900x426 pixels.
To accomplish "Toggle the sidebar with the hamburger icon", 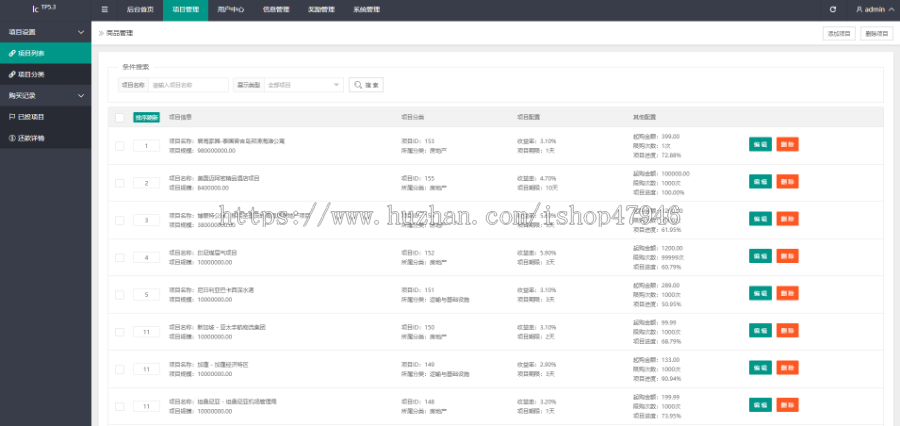I will tap(104, 10).
